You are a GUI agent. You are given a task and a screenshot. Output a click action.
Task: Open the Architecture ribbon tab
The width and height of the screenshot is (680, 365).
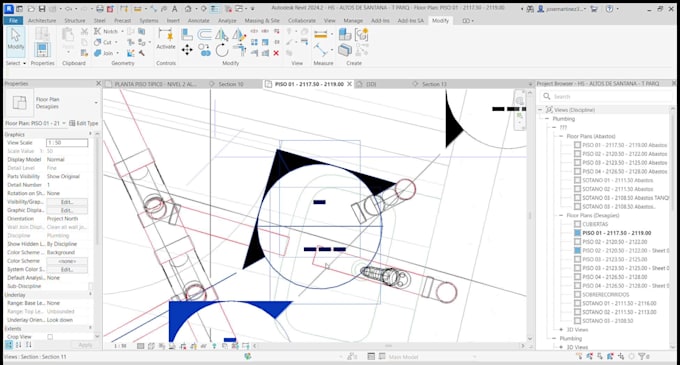click(x=42, y=20)
